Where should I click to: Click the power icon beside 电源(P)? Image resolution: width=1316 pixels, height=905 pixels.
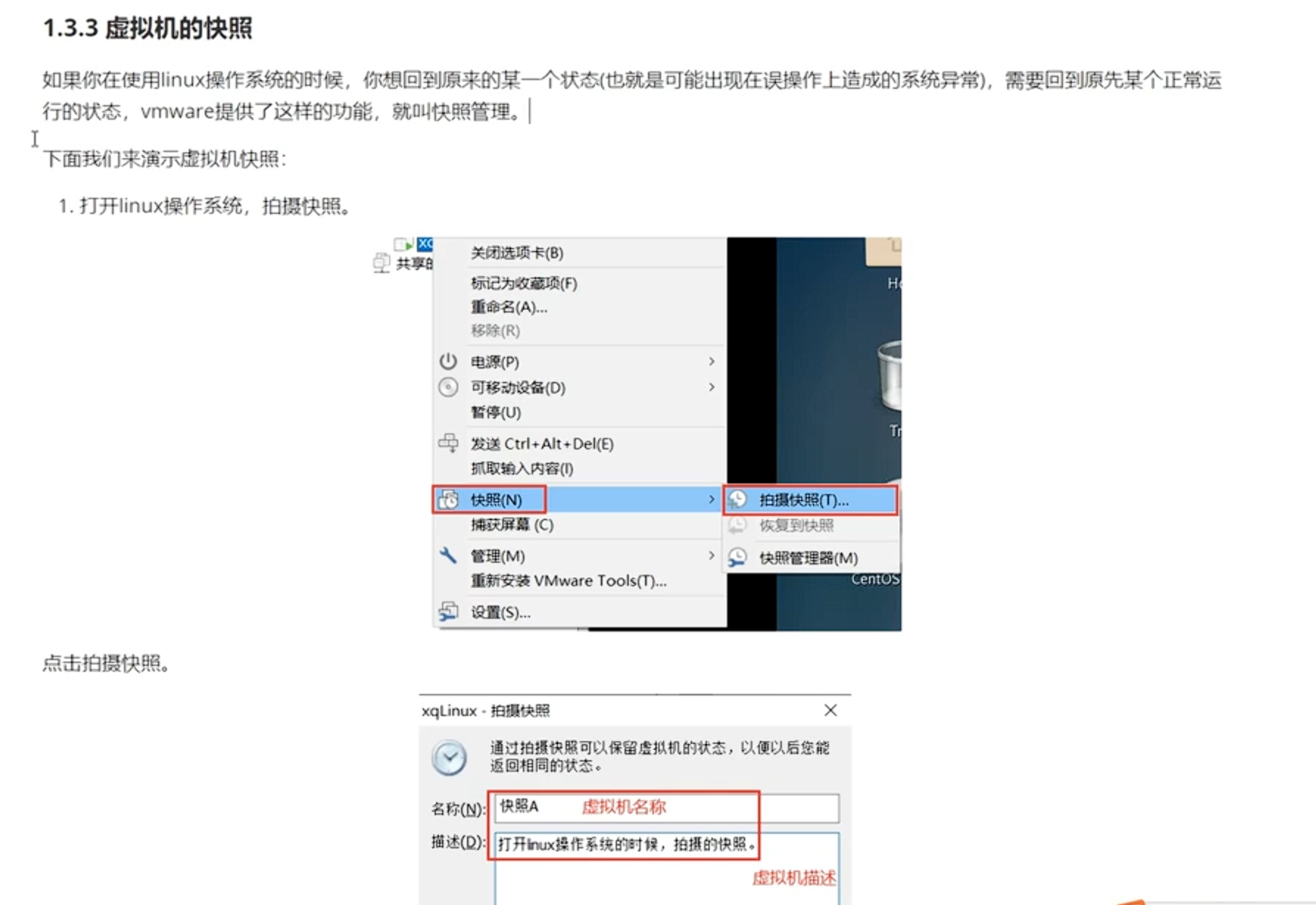click(x=448, y=361)
